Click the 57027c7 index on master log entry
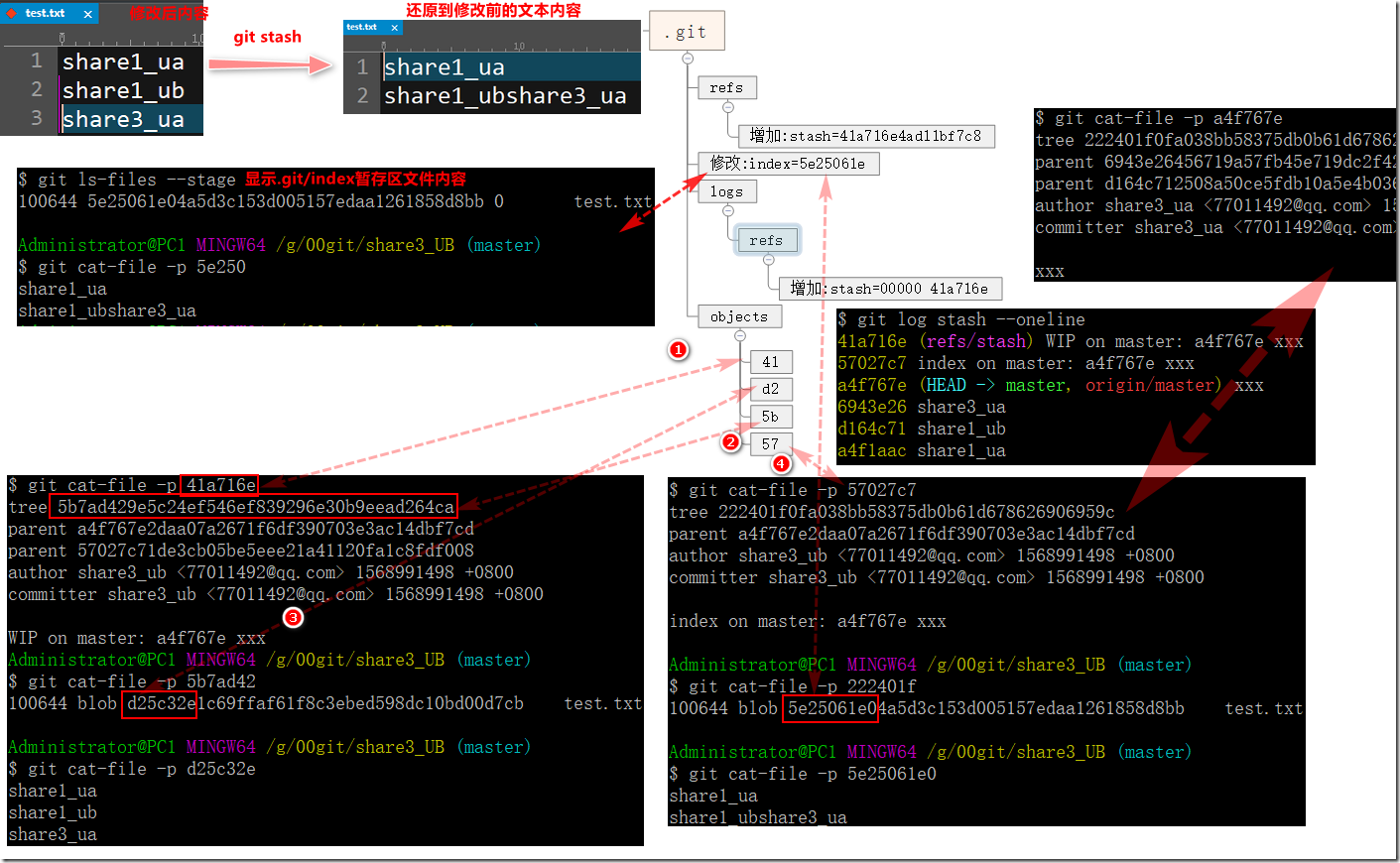The height and width of the screenshot is (863, 1400). tap(1016, 363)
